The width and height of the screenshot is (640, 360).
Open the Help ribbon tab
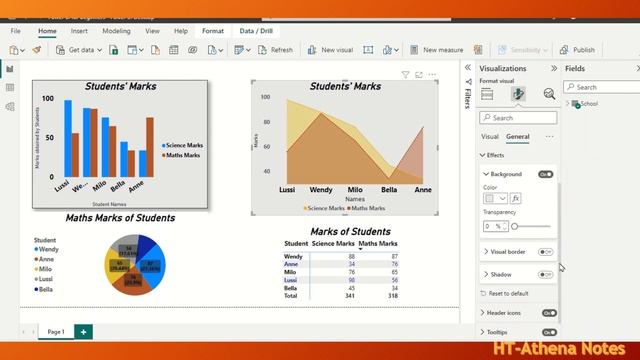pos(181,31)
